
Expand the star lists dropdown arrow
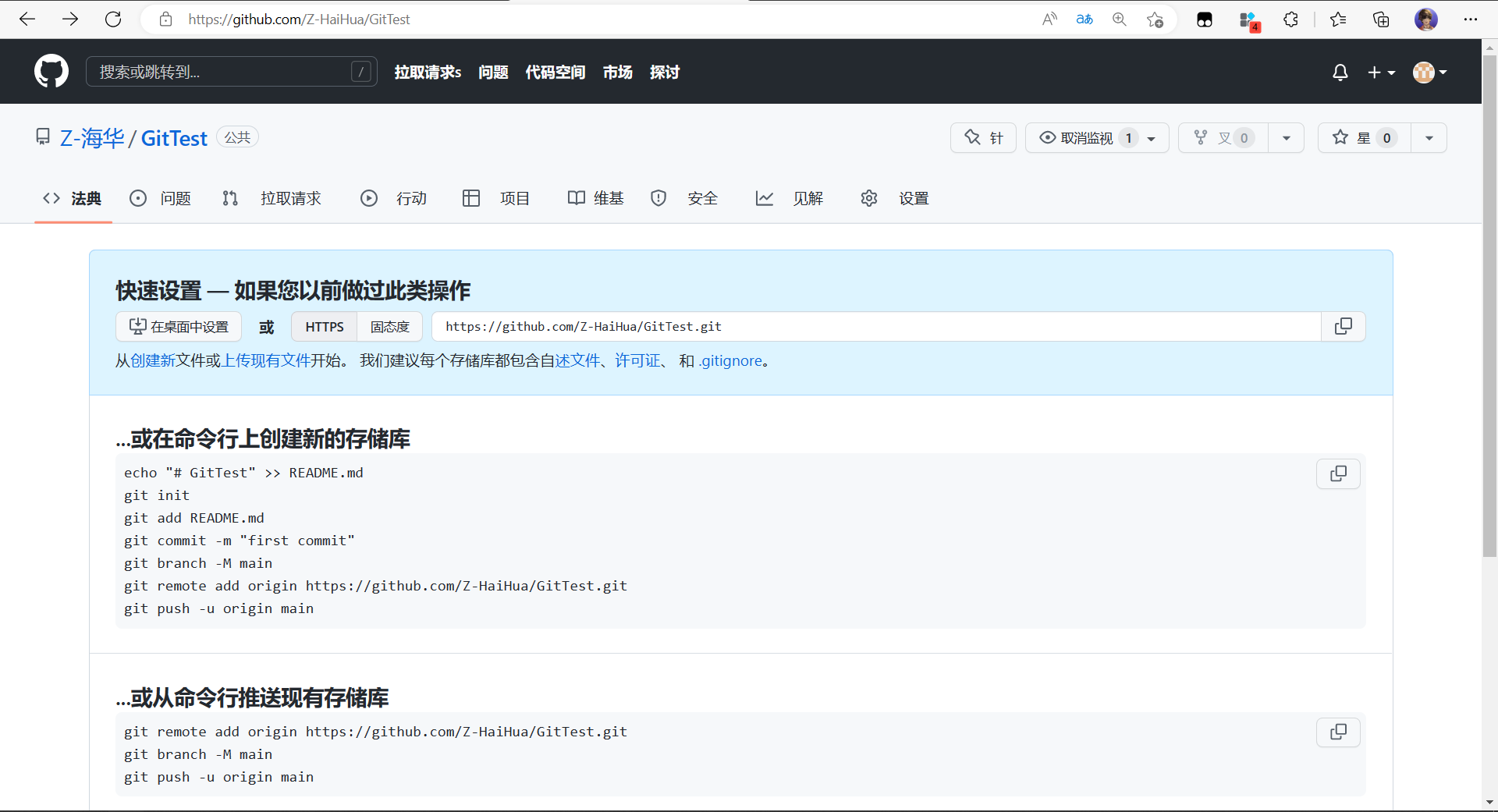pos(1429,138)
